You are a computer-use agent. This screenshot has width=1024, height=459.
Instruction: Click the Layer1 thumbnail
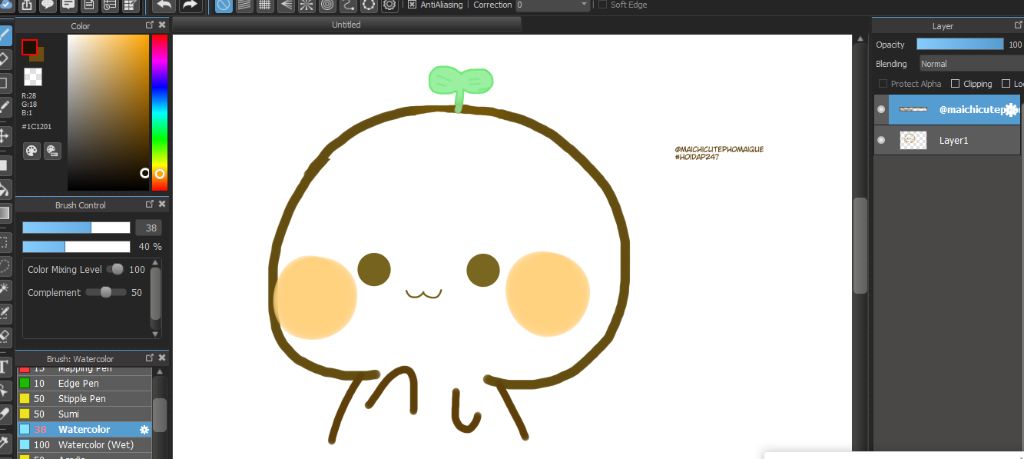pyautogui.click(x=913, y=140)
